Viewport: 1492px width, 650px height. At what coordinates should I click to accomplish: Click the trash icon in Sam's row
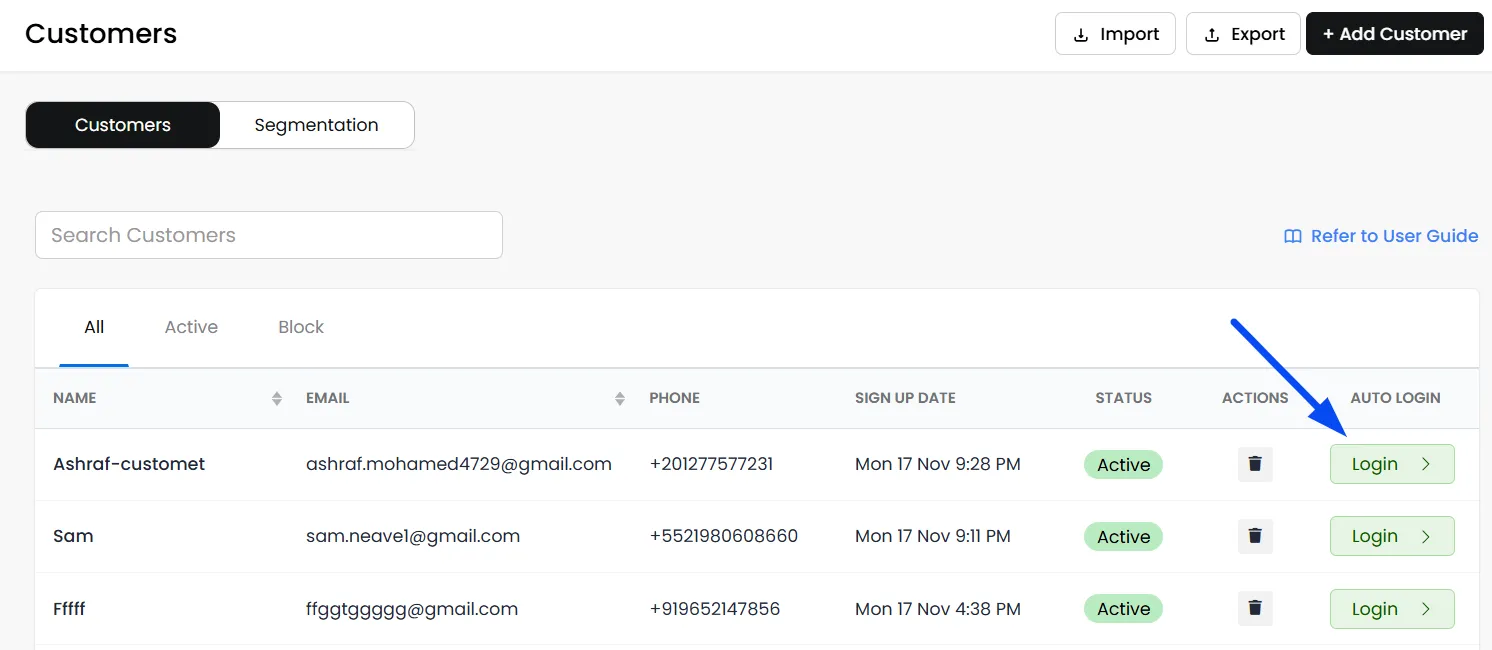1255,536
